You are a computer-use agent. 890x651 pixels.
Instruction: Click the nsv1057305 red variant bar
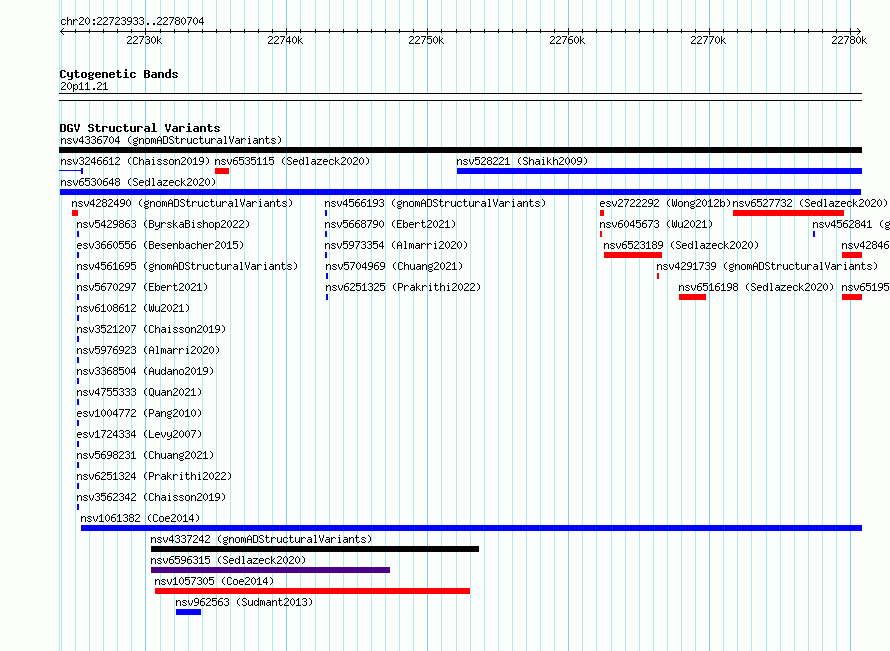tap(312, 591)
